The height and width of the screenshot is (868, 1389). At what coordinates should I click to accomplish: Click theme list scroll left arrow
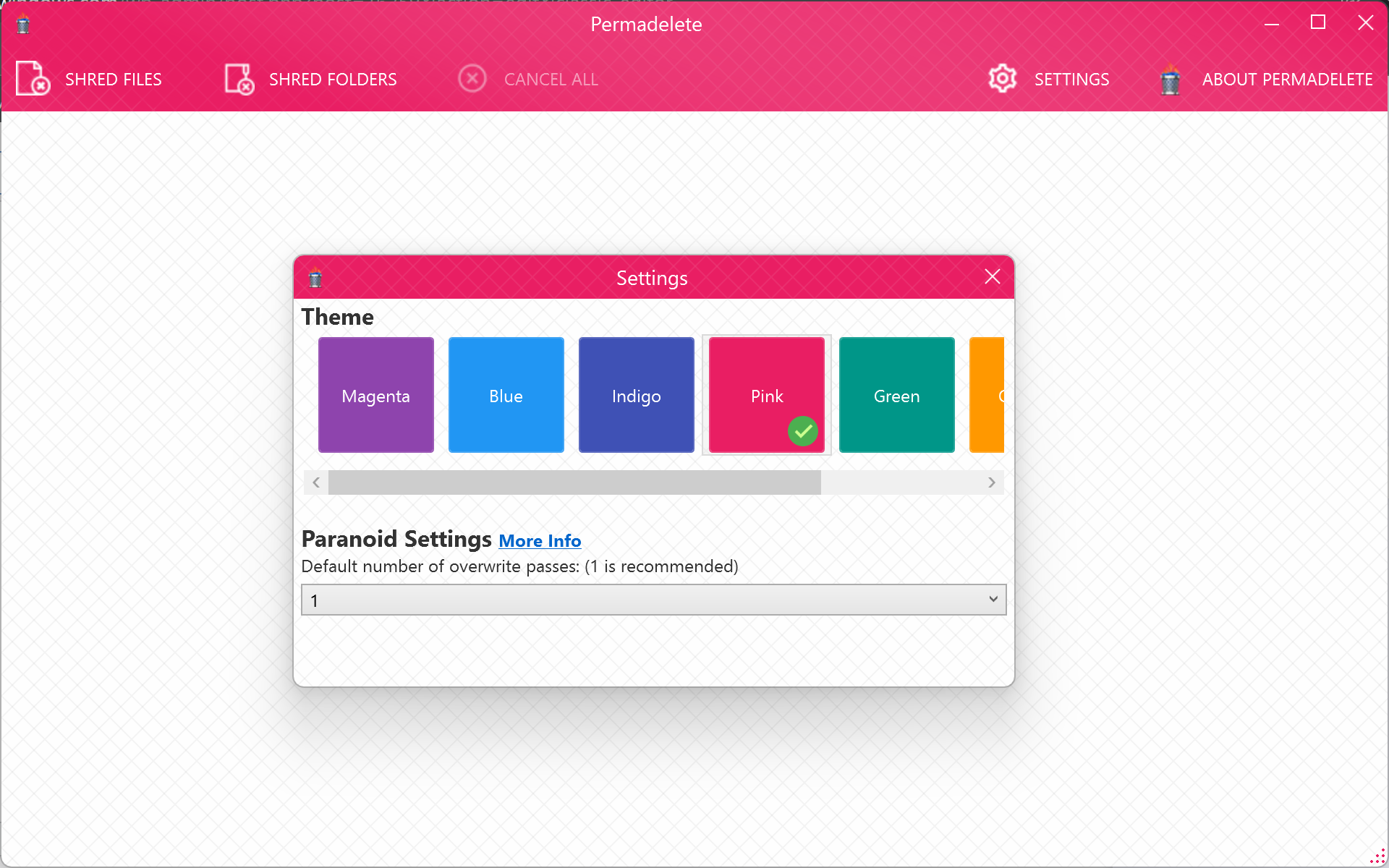[316, 482]
